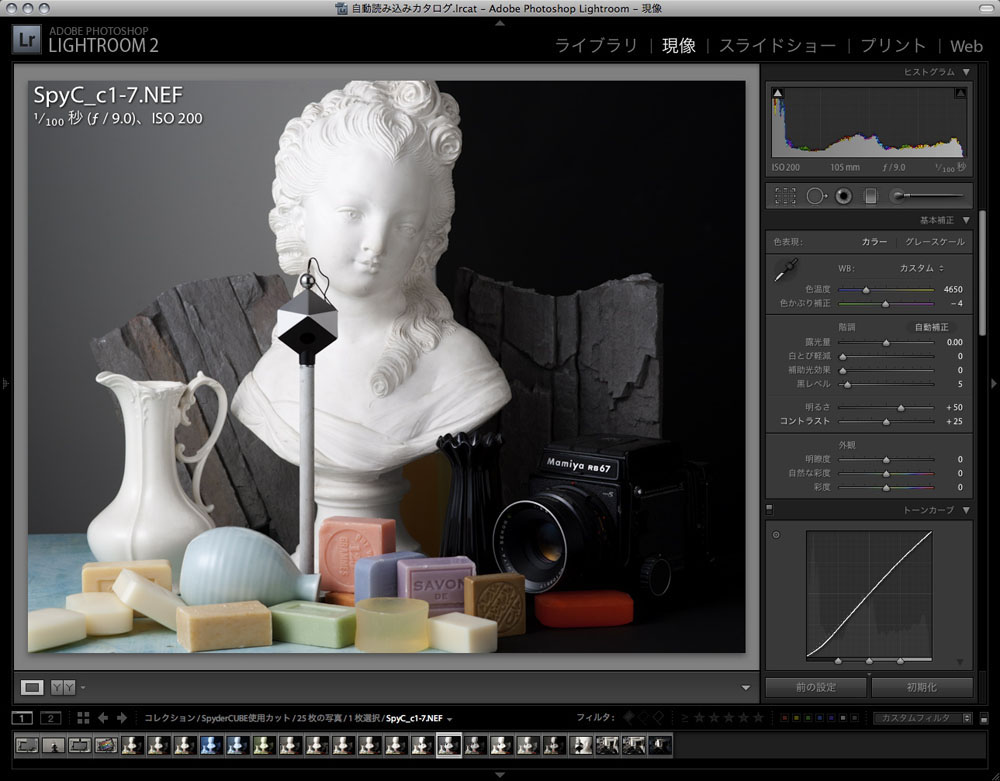Screen dimensions: 1000x781
Task: Collapse the ヒストグラム panel
Action: coord(966,72)
